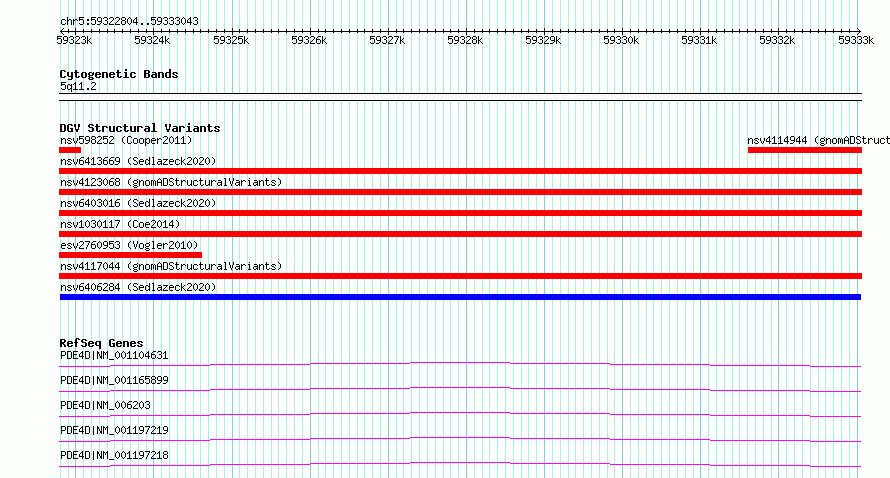Click the magenta line under PDE4D|NM_001104631
Image resolution: width=890 pixels, height=478 pixels.
[x=460, y=364]
